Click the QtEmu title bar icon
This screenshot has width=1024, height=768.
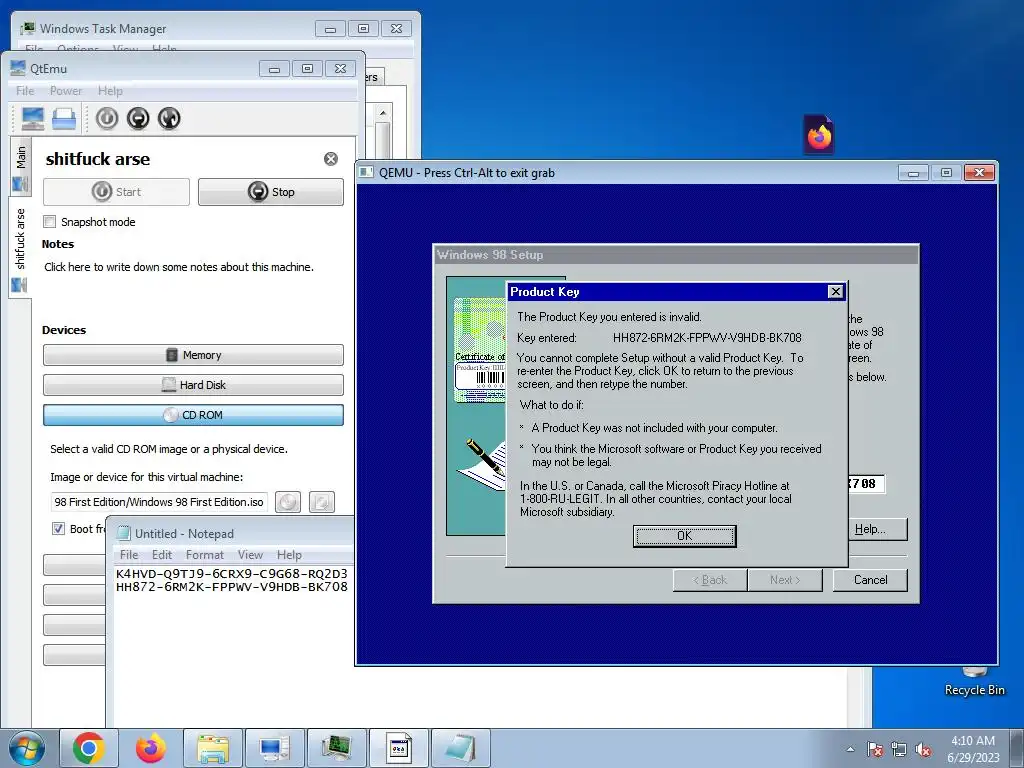pos(18,68)
